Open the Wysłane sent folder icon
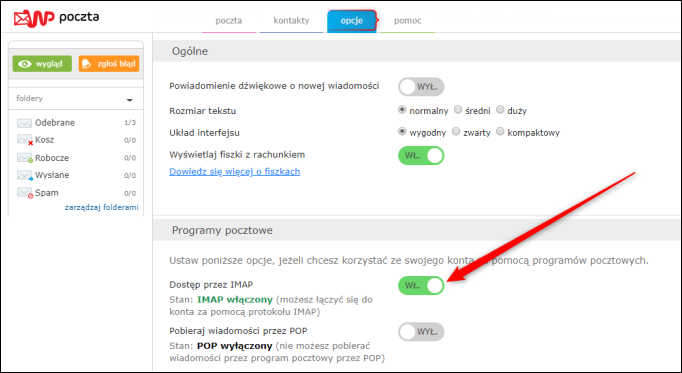This screenshot has width=682, height=373. (x=25, y=175)
